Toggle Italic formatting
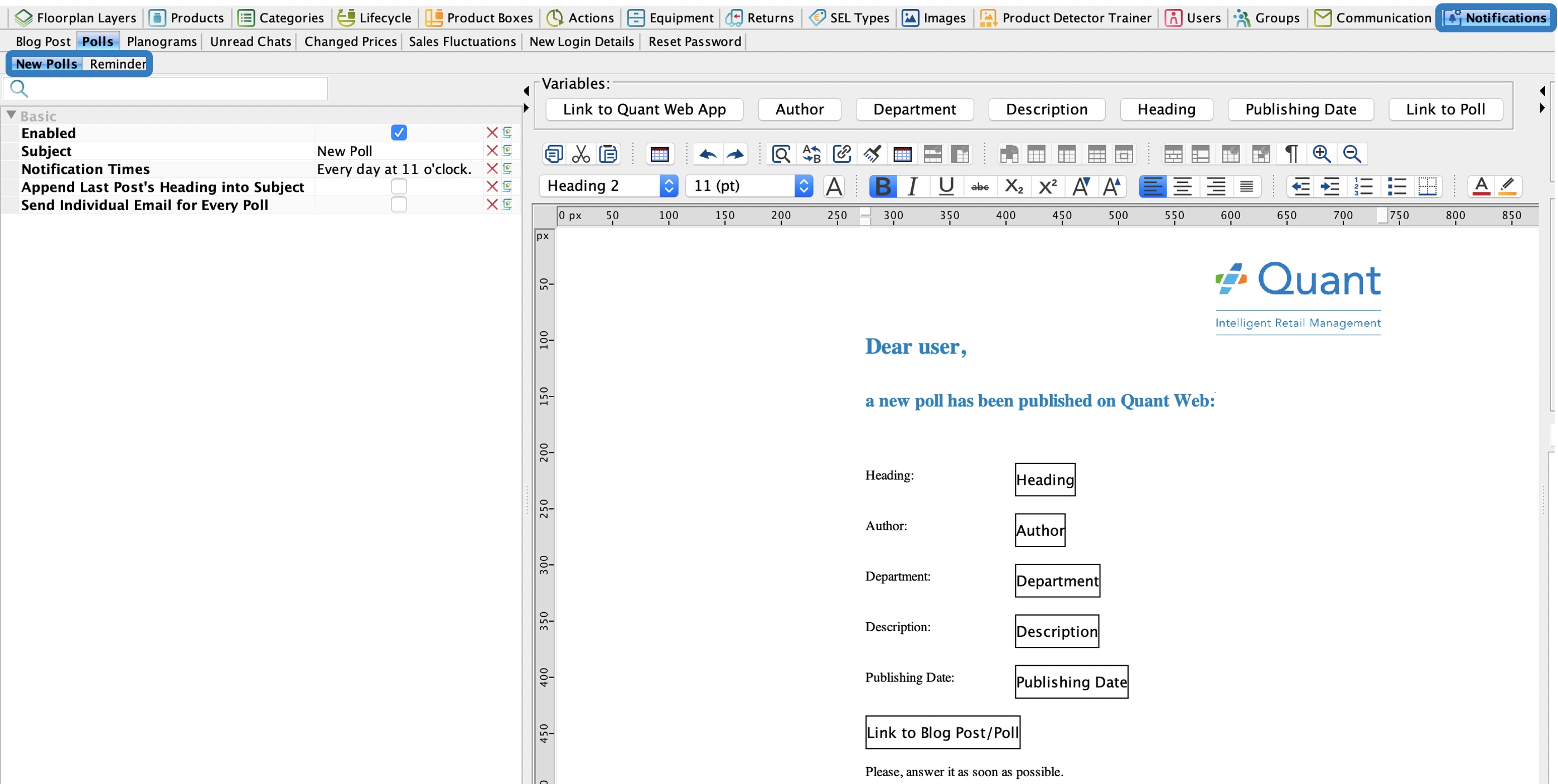Screen dimensions: 1558x784 912,186
